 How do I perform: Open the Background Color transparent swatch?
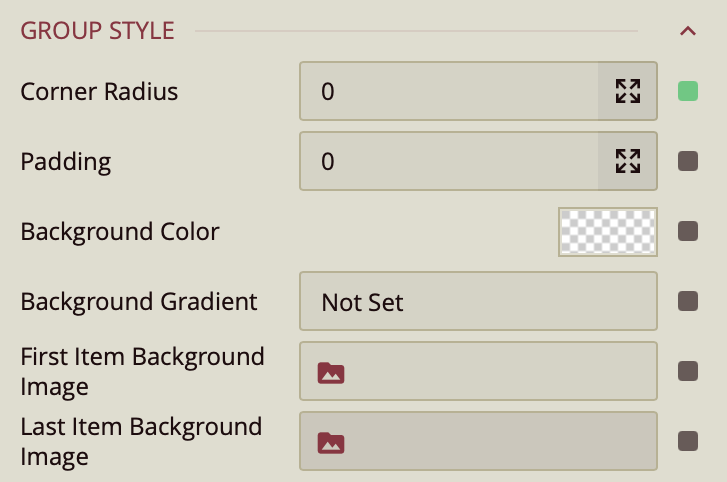tap(607, 232)
